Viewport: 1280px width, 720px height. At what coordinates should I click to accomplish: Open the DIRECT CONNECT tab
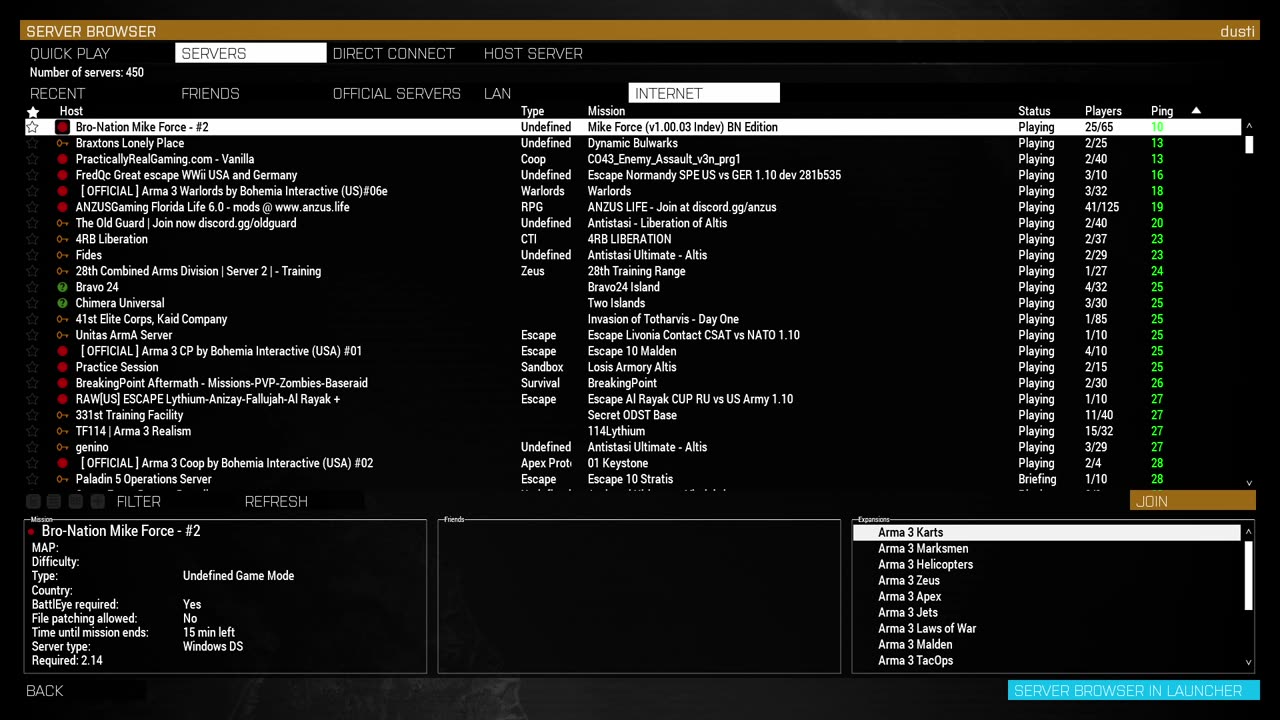pyautogui.click(x=394, y=53)
